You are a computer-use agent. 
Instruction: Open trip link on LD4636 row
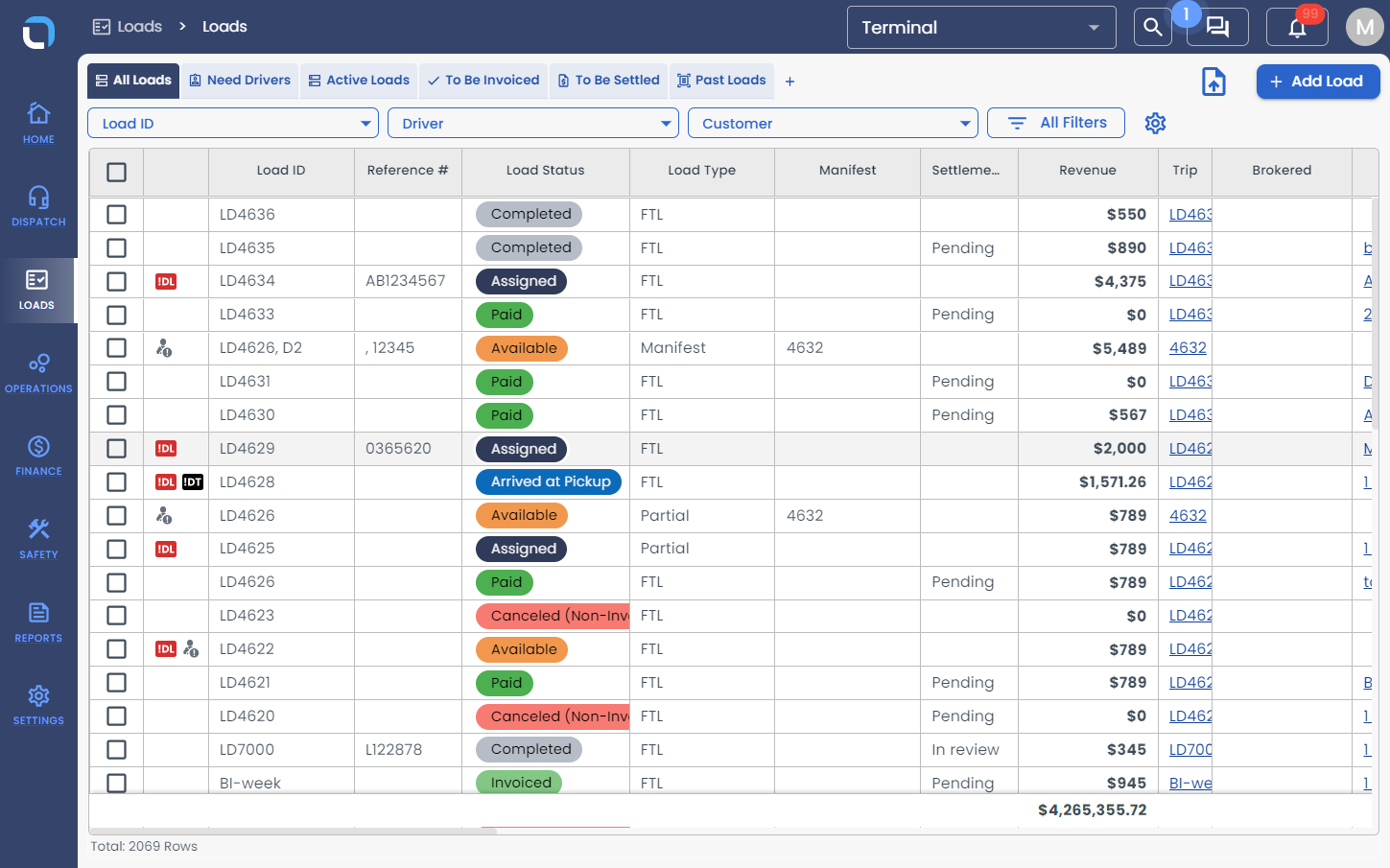[x=1190, y=214]
